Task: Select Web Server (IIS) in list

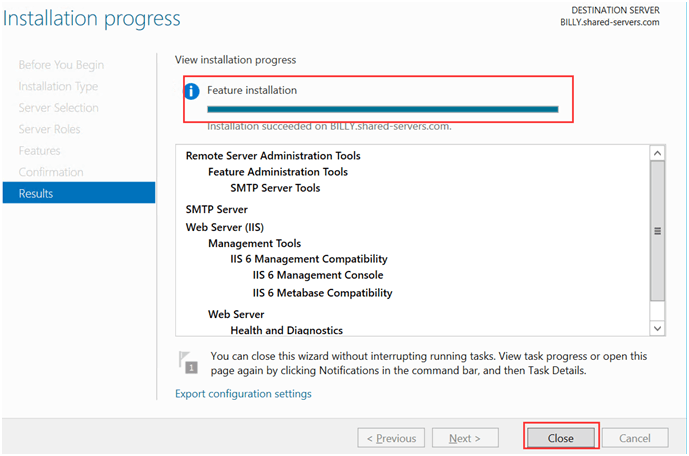Action: click(224, 227)
